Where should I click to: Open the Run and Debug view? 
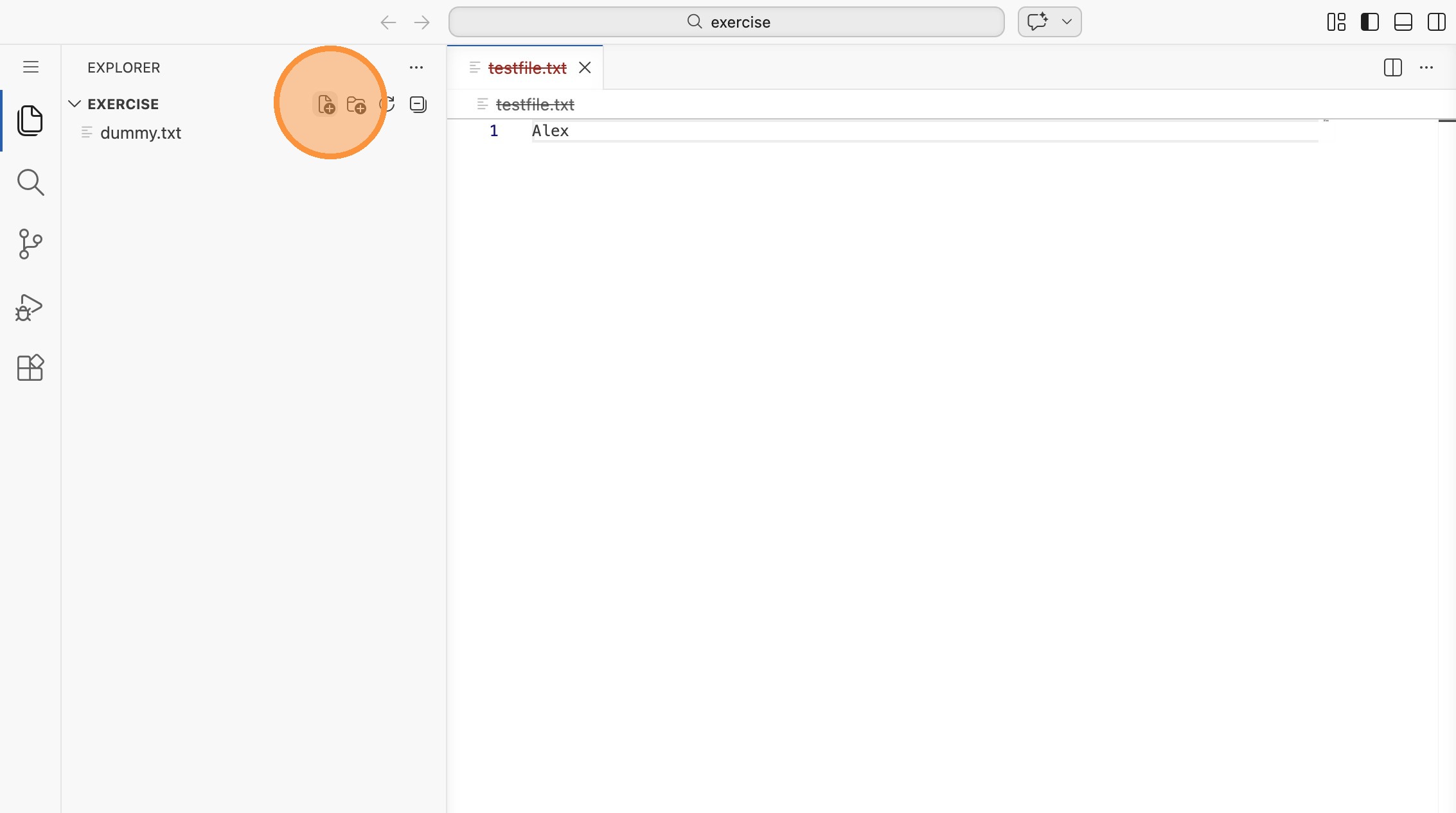(x=30, y=307)
